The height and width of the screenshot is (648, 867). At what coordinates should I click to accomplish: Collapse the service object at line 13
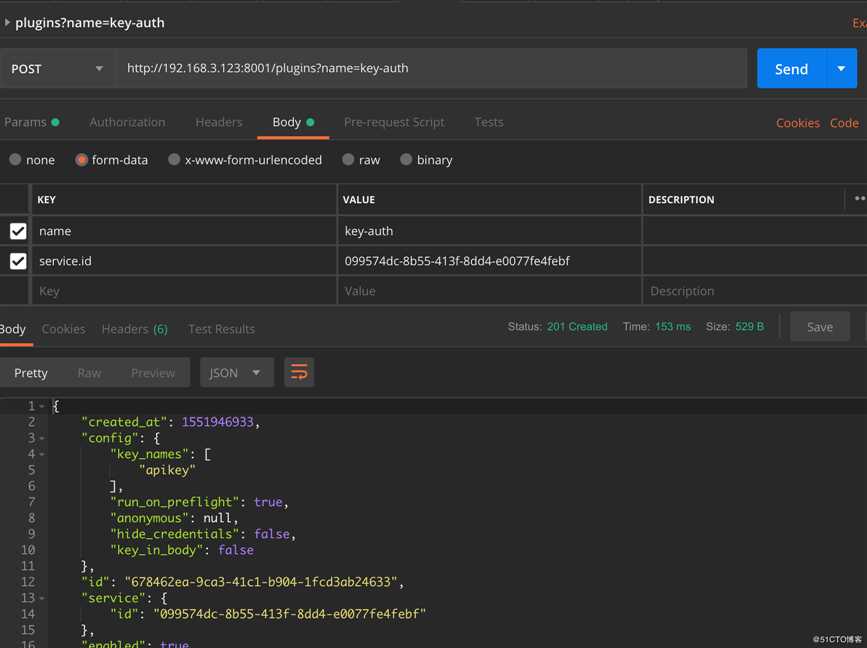tap(41, 598)
